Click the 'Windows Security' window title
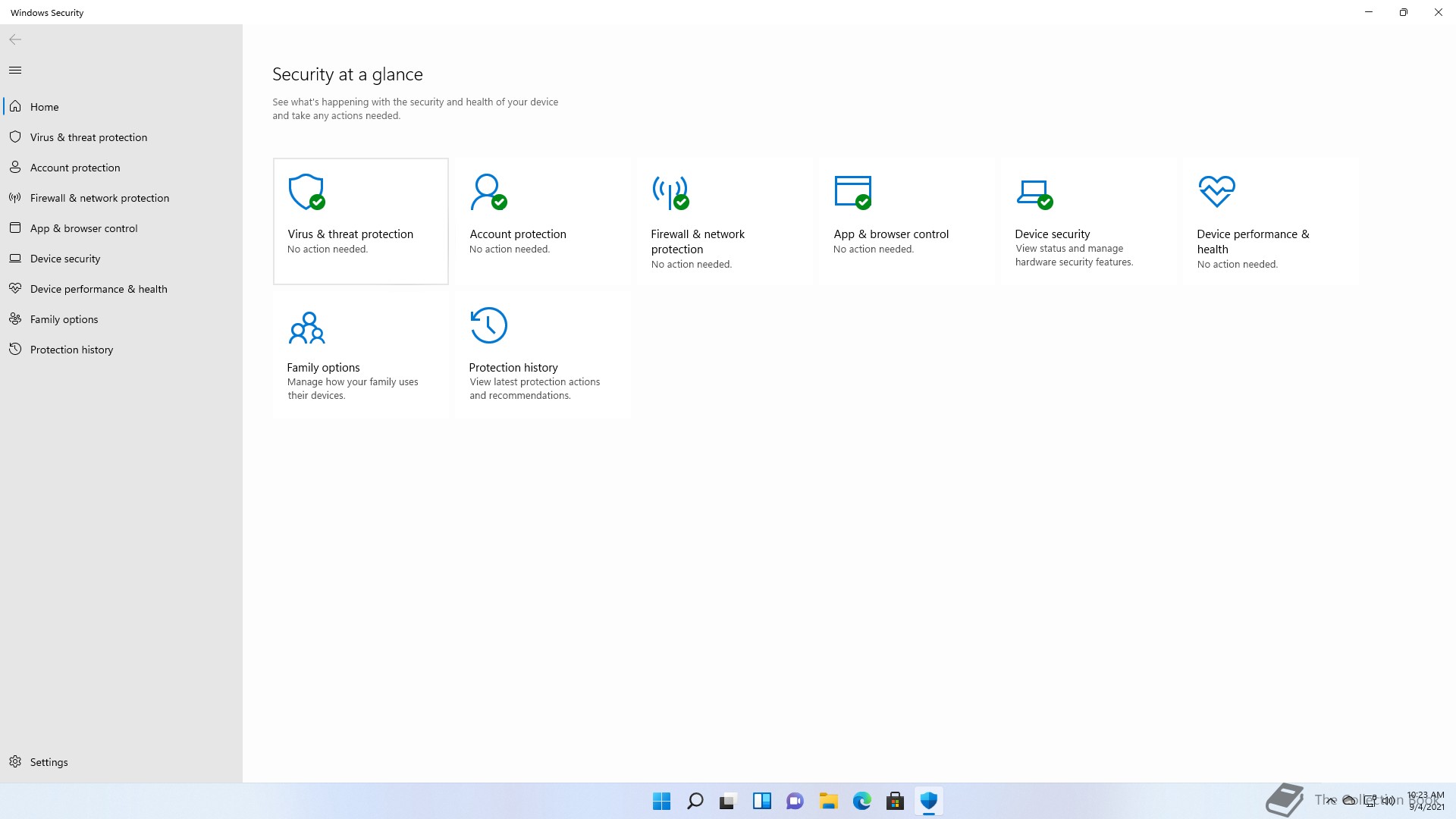This screenshot has width=1456, height=819. pyautogui.click(x=47, y=13)
